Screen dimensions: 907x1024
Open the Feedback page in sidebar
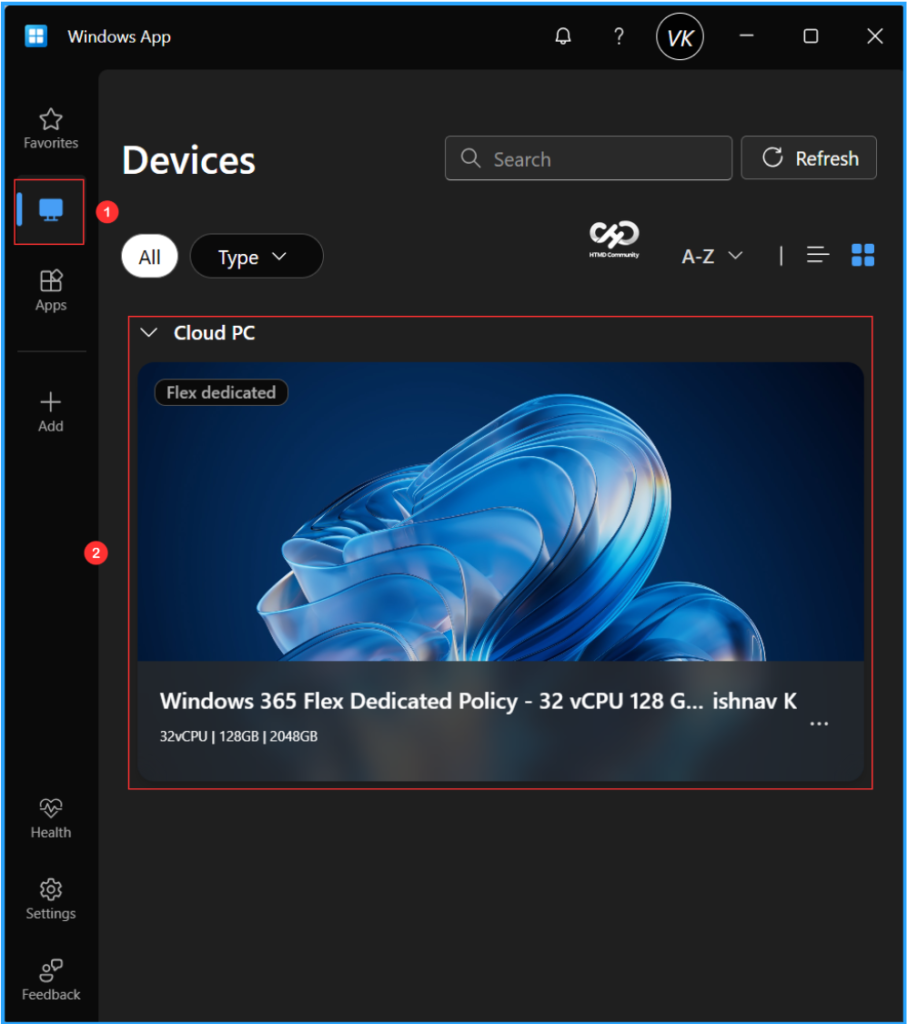[x=51, y=980]
